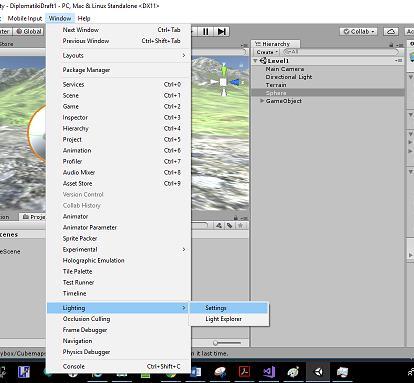Select GameObject in Hierarchy
Viewport: 414px width, 383px height.
[x=284, y=101]
